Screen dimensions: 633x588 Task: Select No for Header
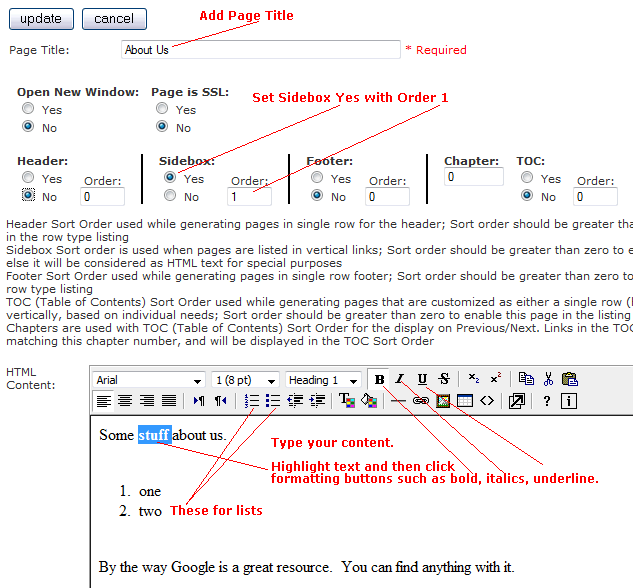coord(28,195)
